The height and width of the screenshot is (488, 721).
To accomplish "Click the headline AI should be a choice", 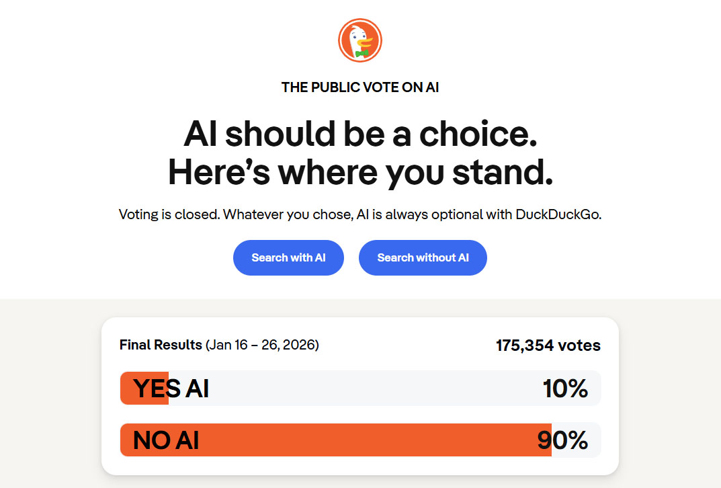I will click(360, 133).
